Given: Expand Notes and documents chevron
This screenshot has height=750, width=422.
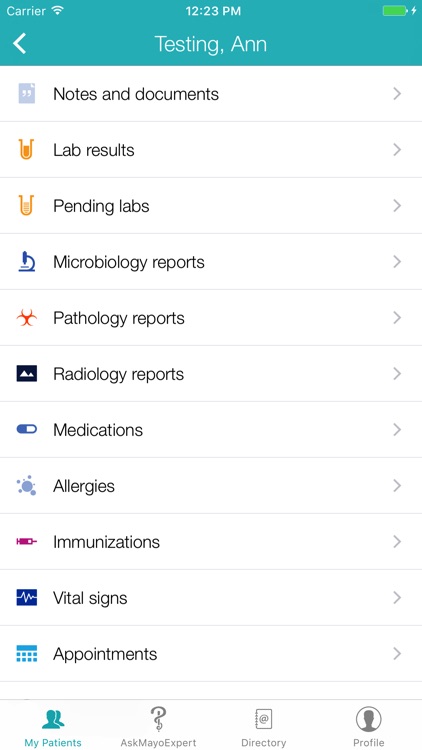Looking at the screenshot, I should 397,94.
